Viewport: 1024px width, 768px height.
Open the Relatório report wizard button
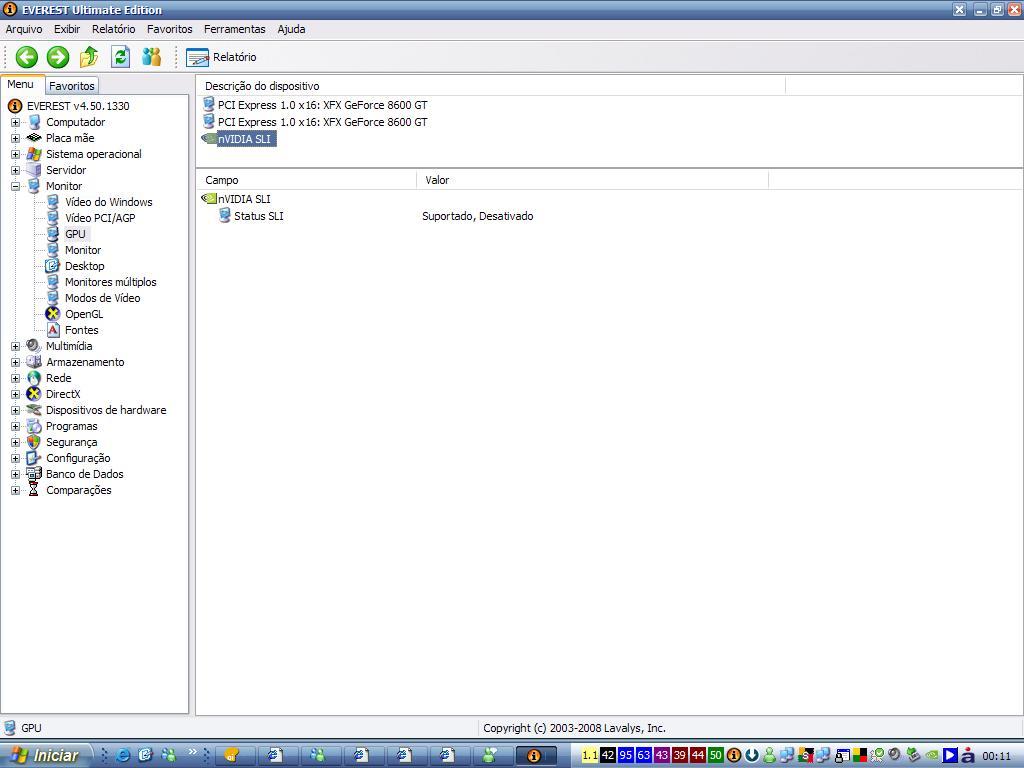tap(221, 57)
